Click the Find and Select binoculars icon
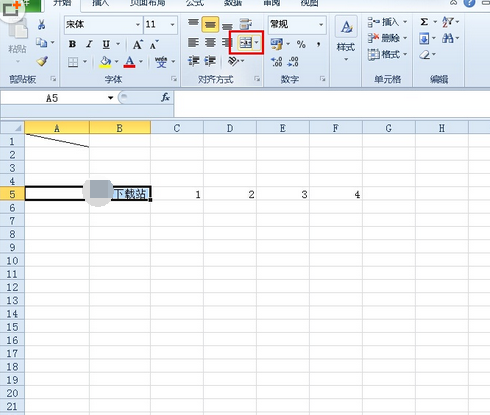Screen dimensions: 490x415 [x=448, y=38]
